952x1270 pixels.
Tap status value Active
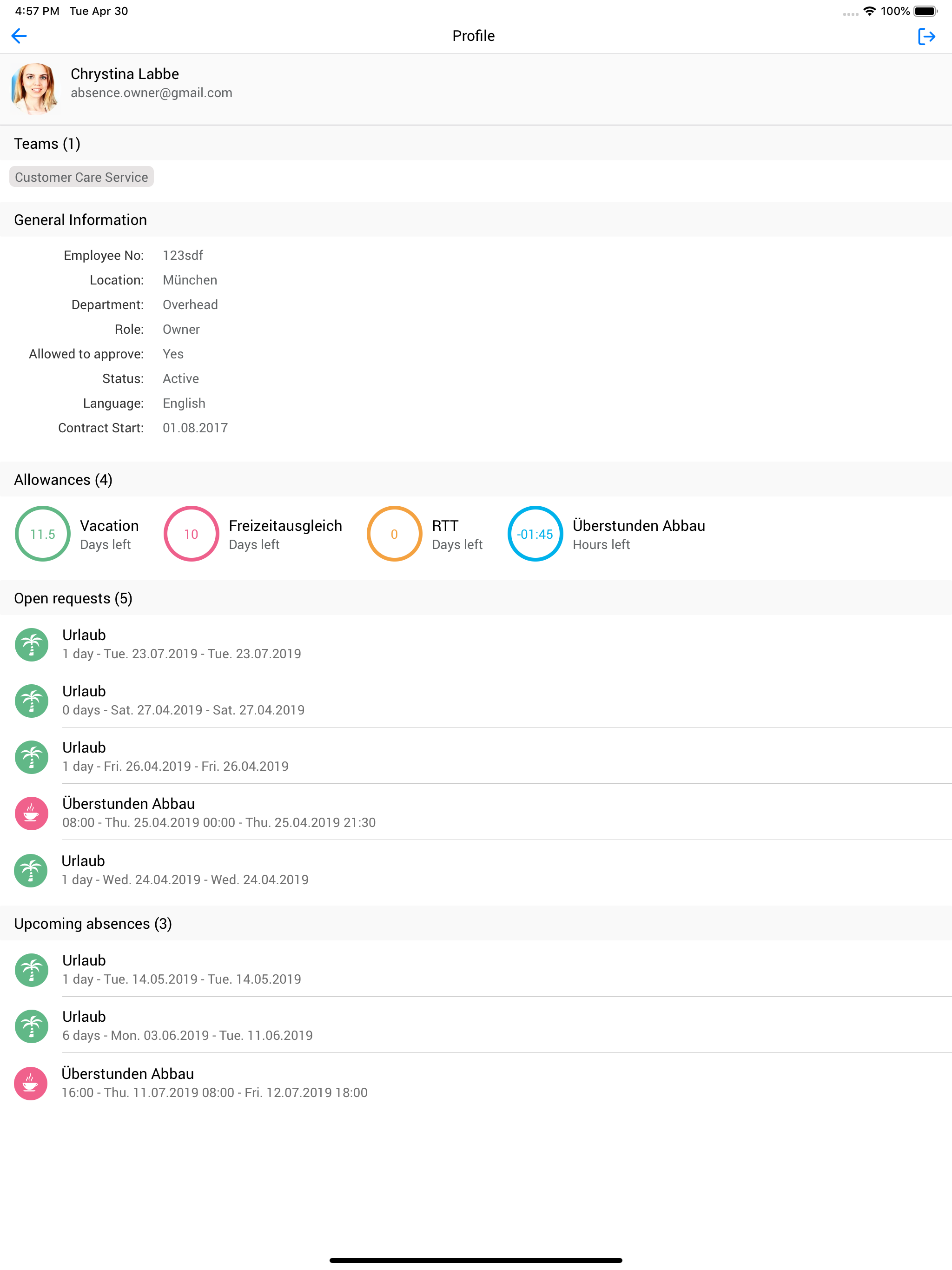(181, 379)
